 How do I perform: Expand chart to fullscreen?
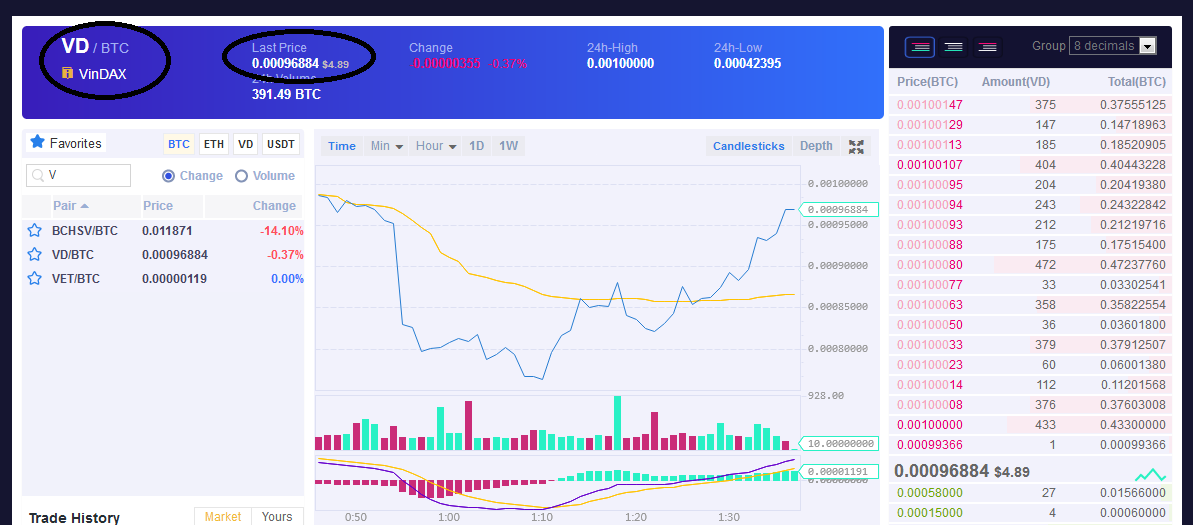857,147
